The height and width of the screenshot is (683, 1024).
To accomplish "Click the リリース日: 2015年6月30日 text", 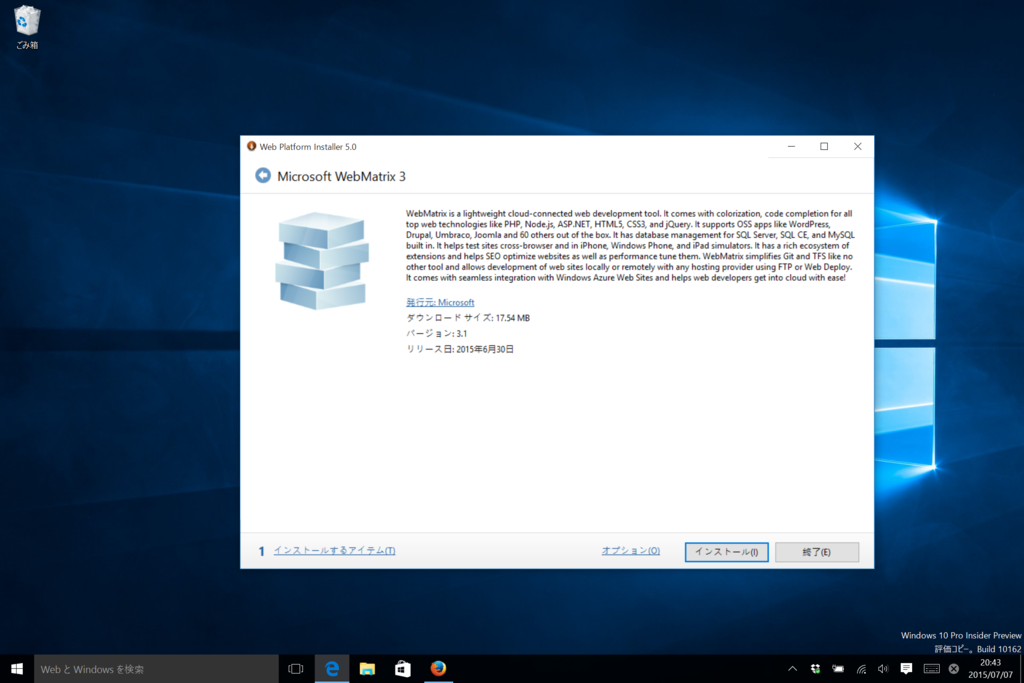I will point(460,349).
